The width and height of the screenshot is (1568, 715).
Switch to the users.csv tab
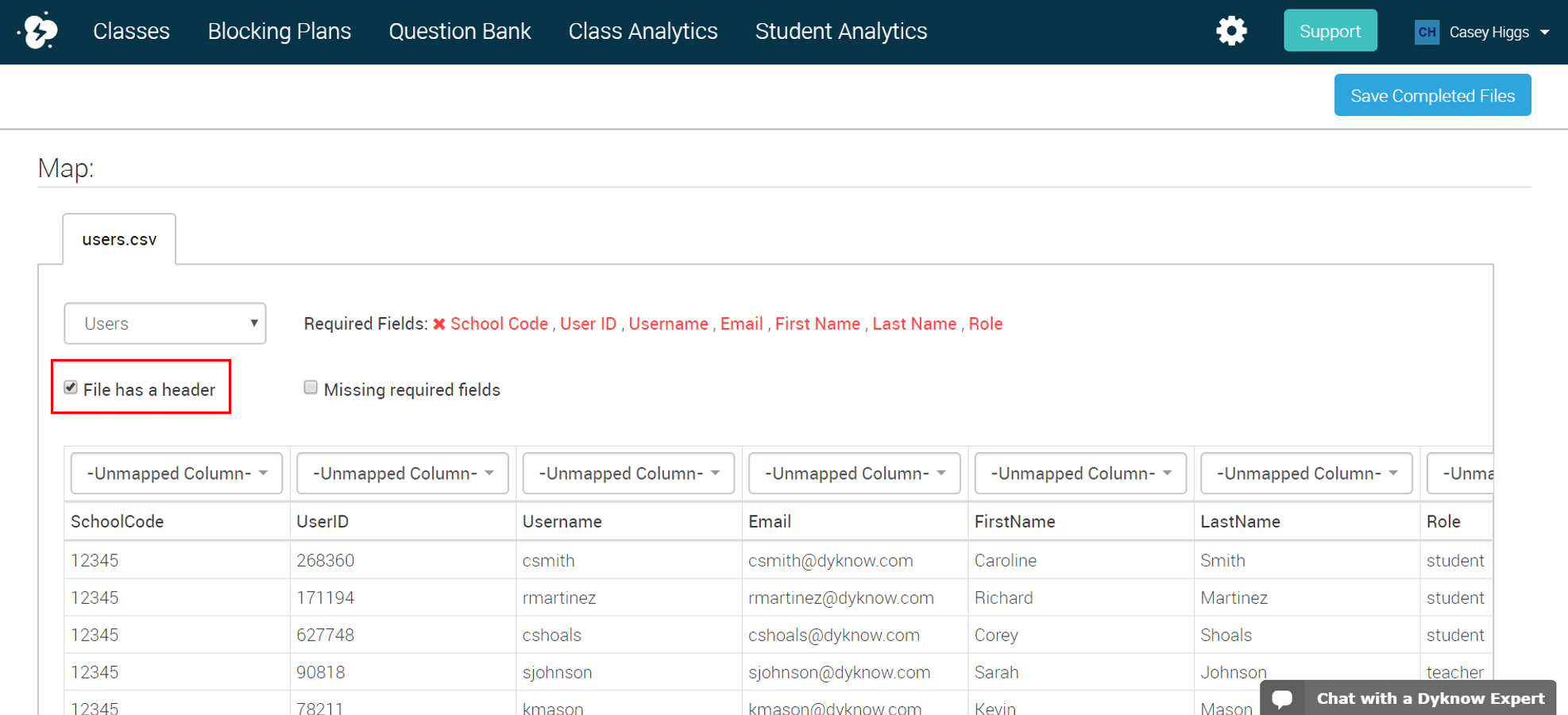point(118,238)
